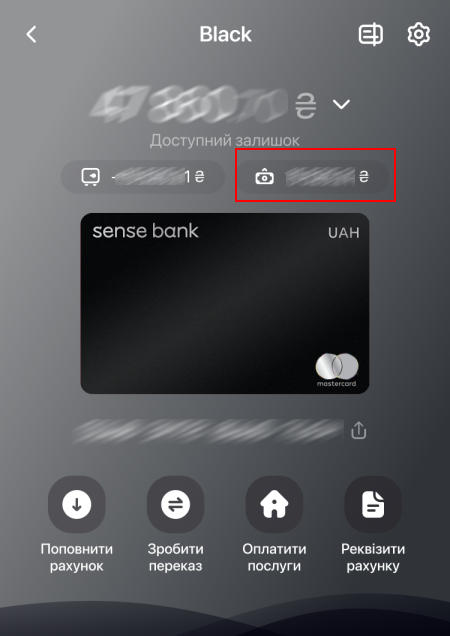Tap the cash icon in funds pill
The width and height of the screenshot is (450, 636).
264,177
